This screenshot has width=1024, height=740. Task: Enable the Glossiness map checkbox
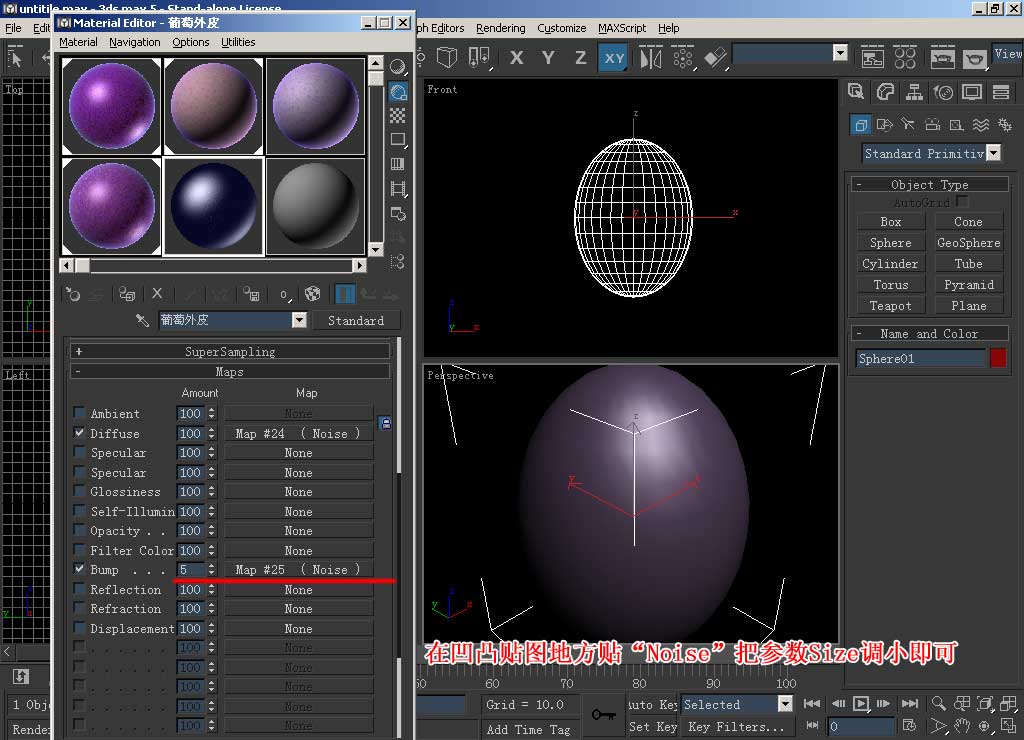pyautogui.click(x=79, y=491)
